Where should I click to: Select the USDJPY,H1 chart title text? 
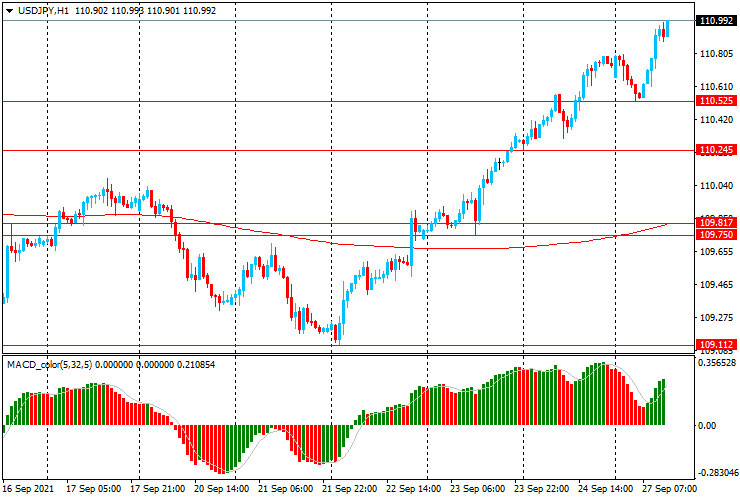coord(43,10)
